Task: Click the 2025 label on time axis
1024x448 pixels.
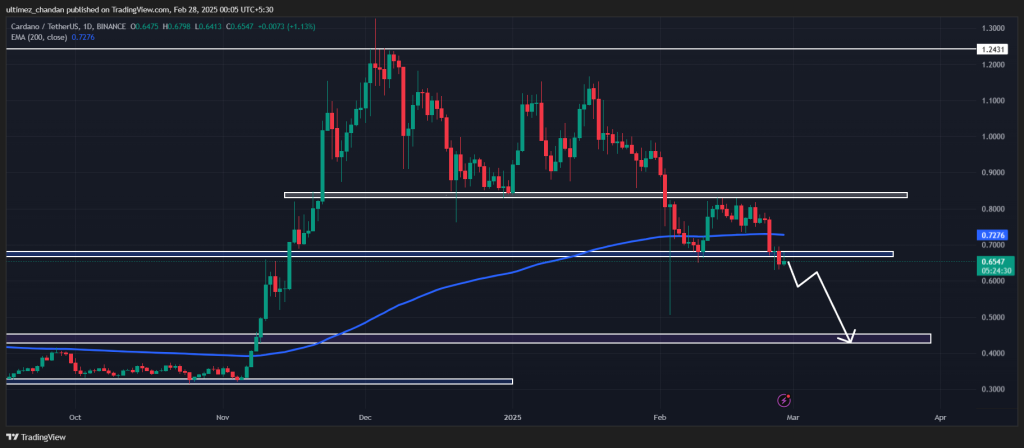Action: pyautogui.click(x=513, y=416)
